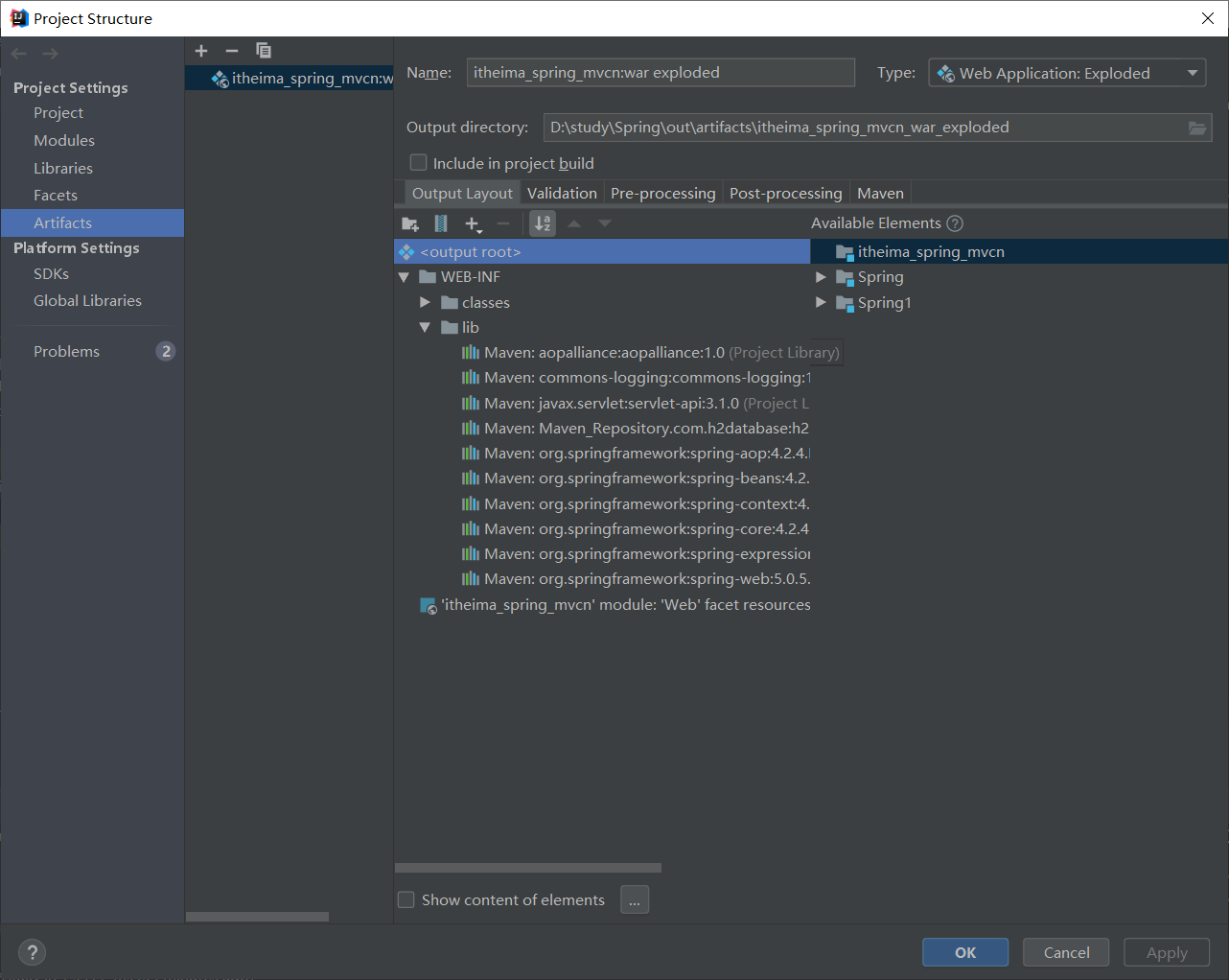
Task: Navigate back with left arrow
Action: pyautogui.click(x=19, y=54)
